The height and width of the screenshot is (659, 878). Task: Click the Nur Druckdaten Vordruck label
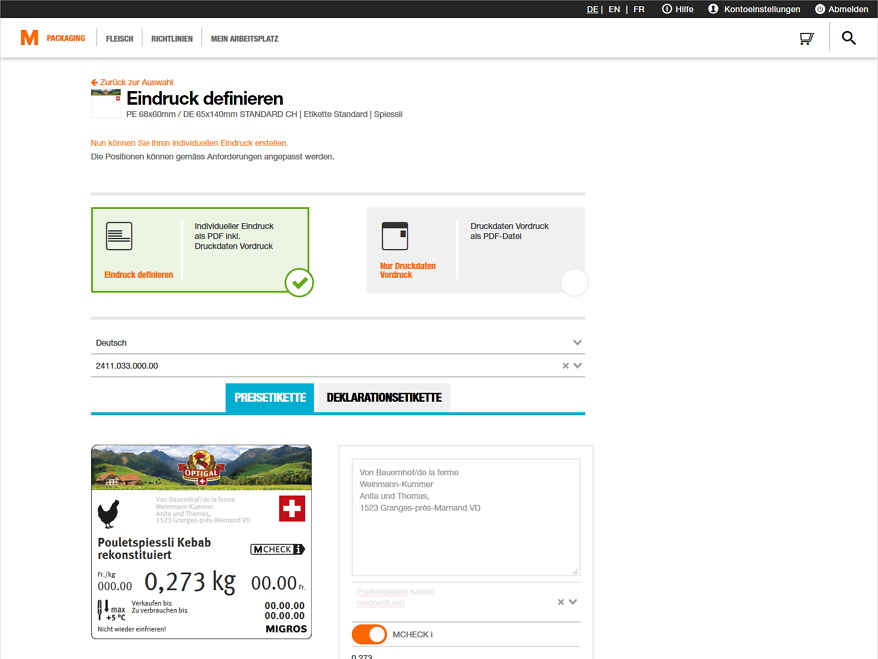(x=408, y=270)
